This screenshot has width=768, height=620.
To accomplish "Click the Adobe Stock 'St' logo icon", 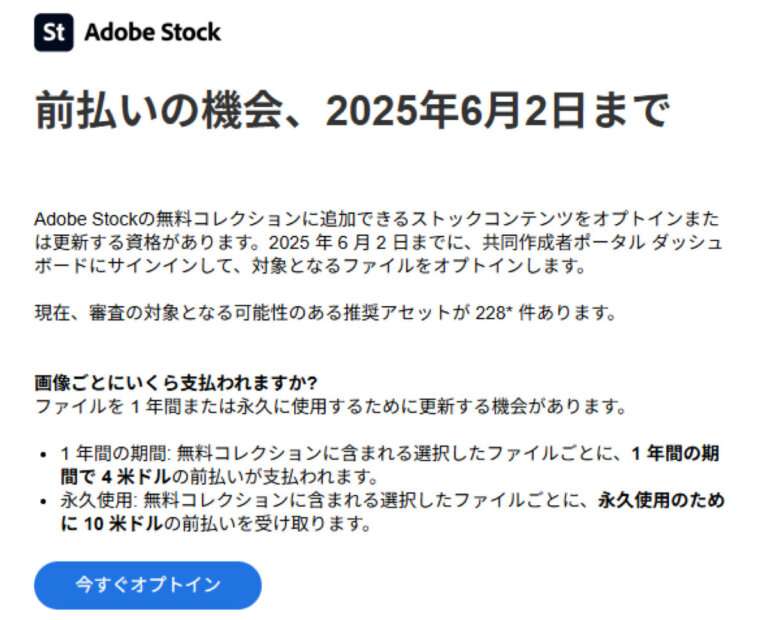I will [53, 32].
